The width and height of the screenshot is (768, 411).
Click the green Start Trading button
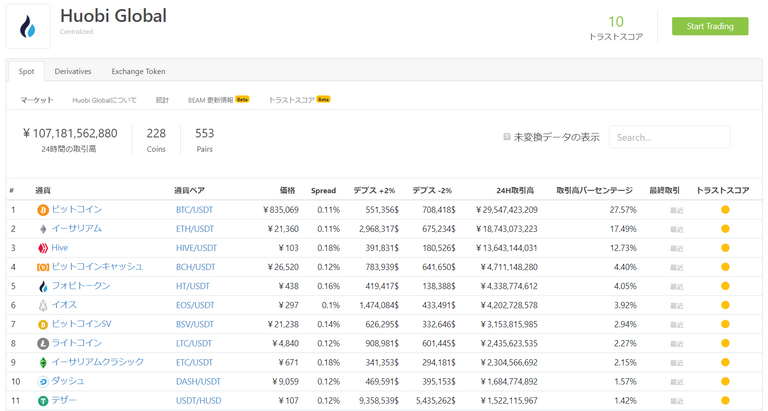click(x=710, y=26)
